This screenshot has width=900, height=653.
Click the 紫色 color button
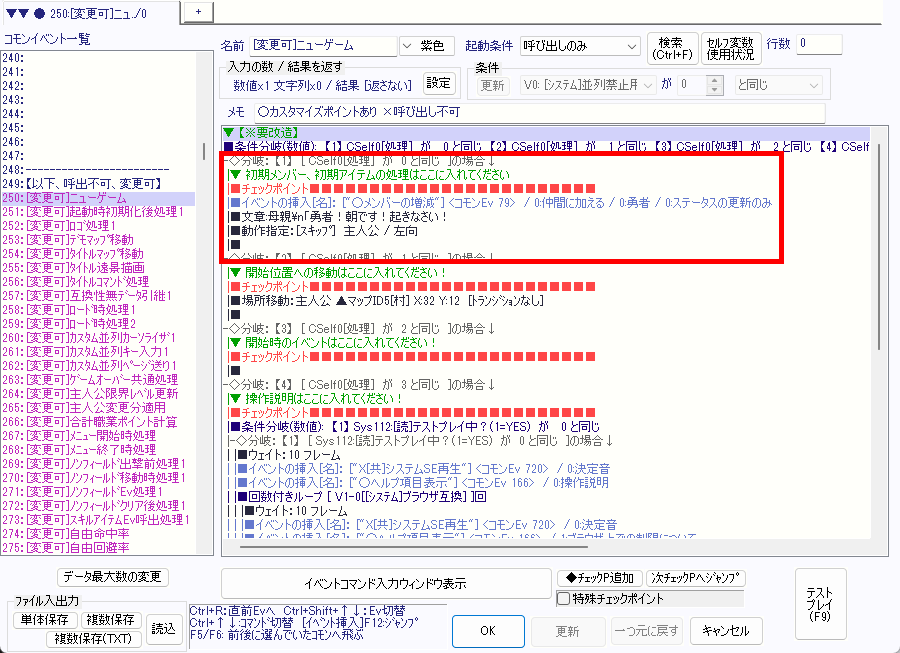point(437,46)
